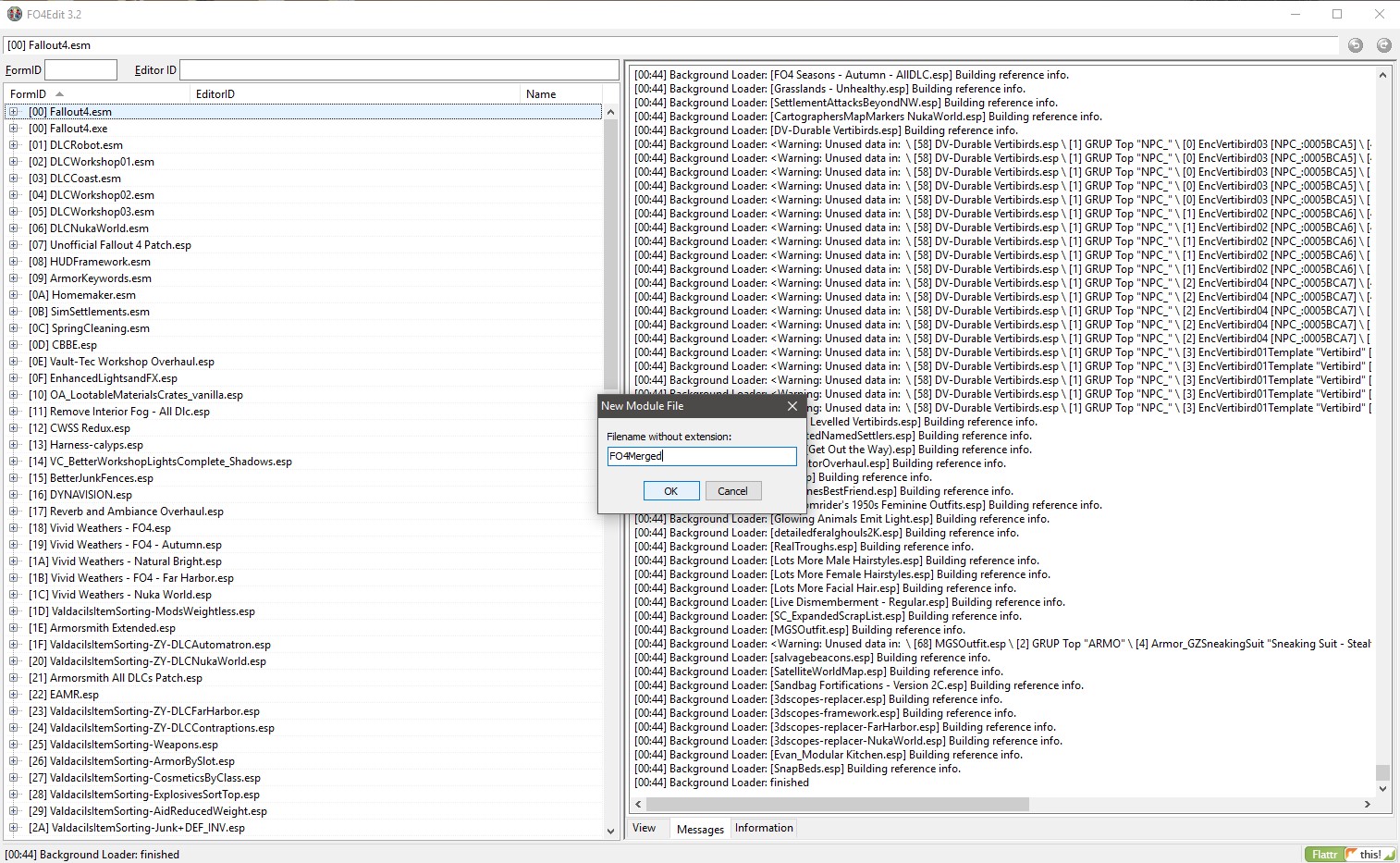1400x863 pixels.
Task: Click the module tree scroll down arrow
Action: coord(610,831)
